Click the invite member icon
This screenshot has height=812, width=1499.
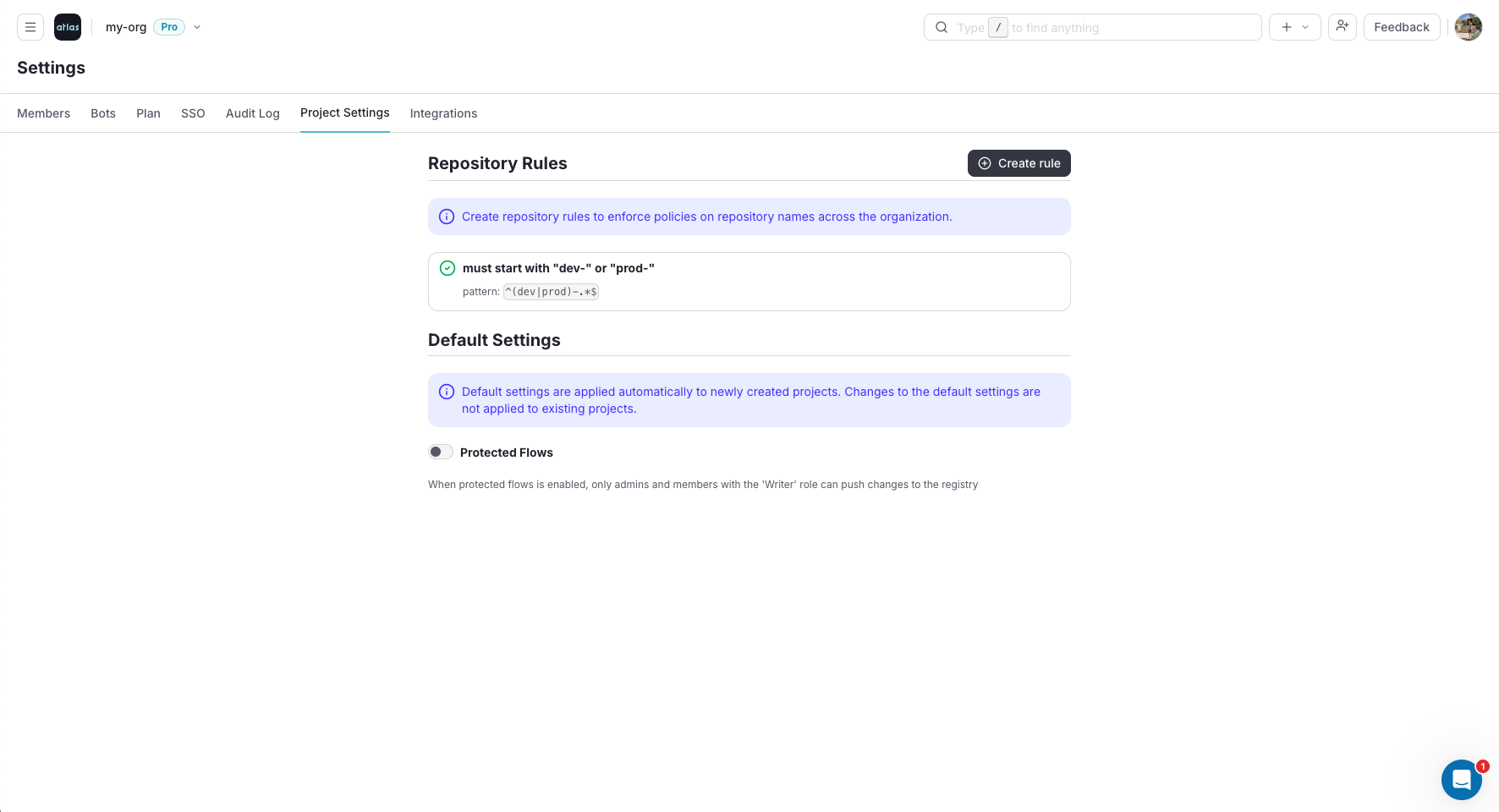[x=1342, y=26]
